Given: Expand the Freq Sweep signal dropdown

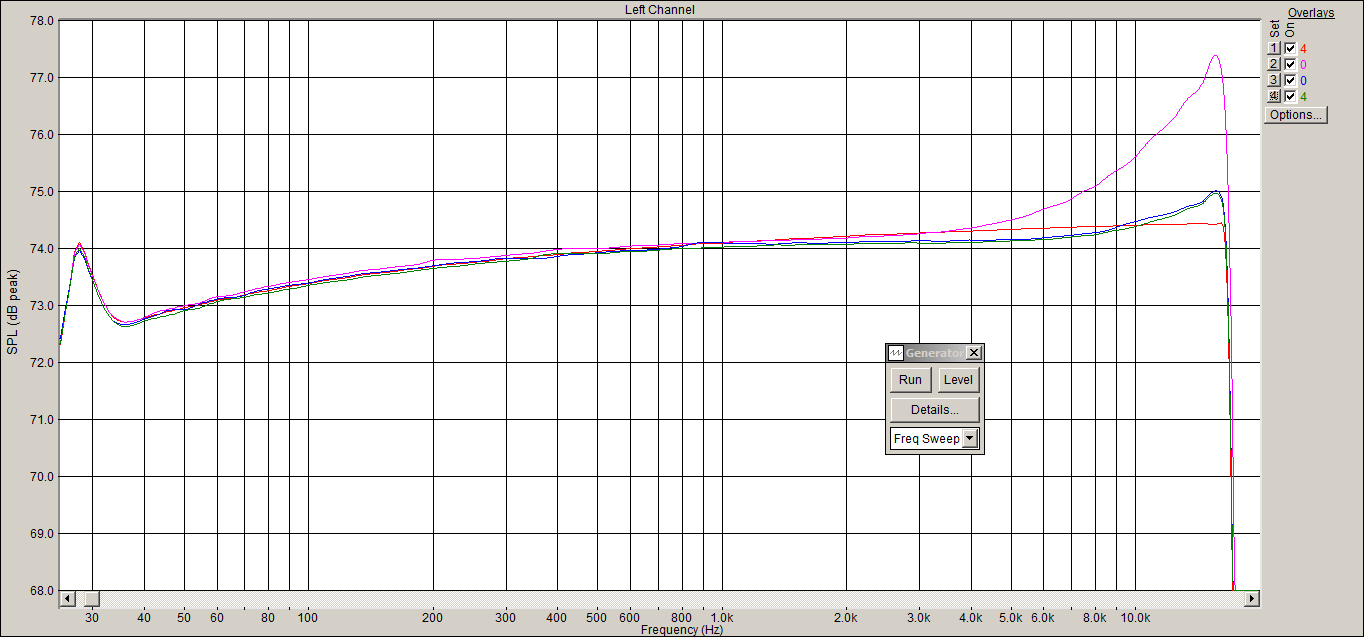Looking at the screenshot, I should pos(969,439).
